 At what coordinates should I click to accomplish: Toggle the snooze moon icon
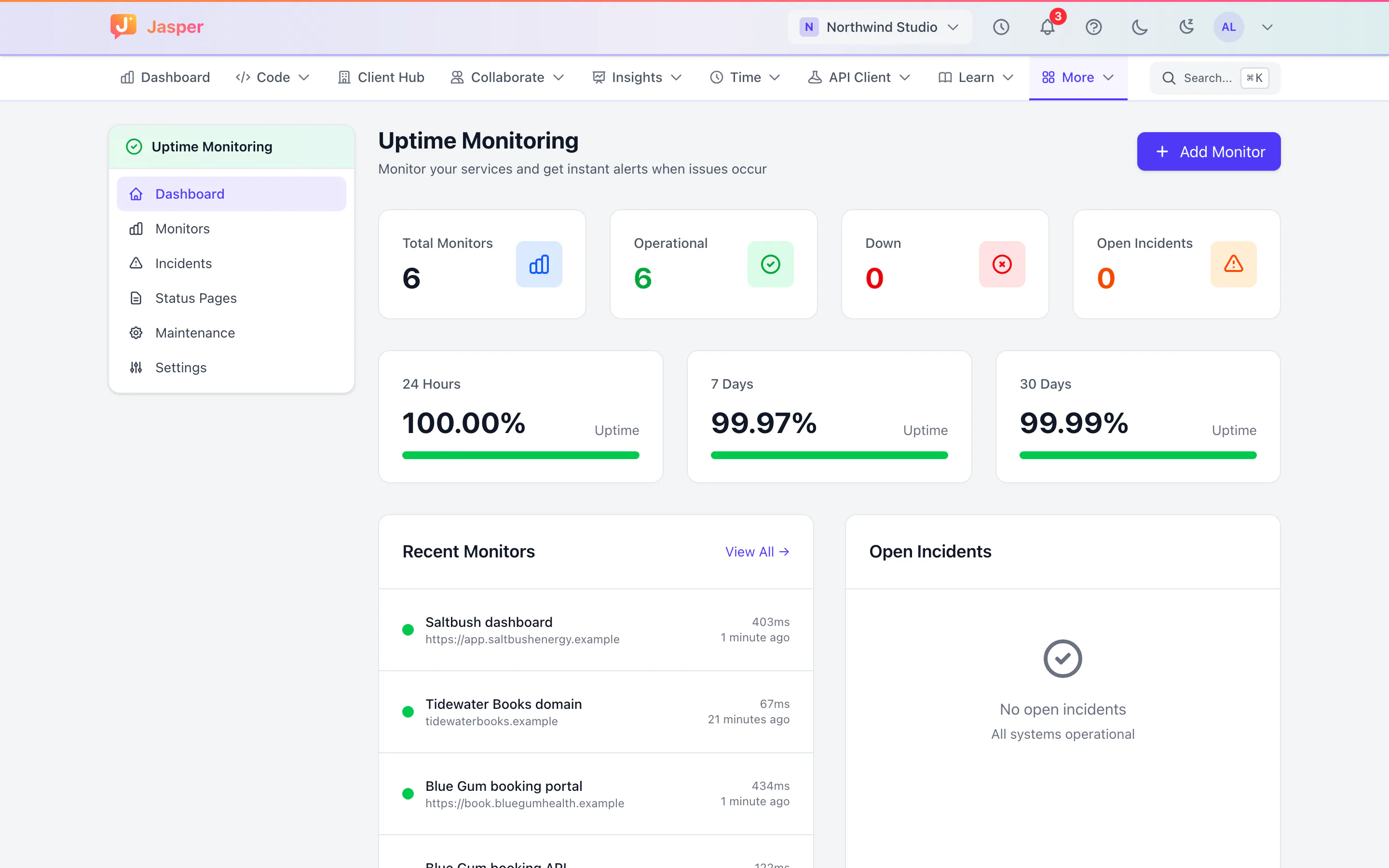pos(1186,27)
